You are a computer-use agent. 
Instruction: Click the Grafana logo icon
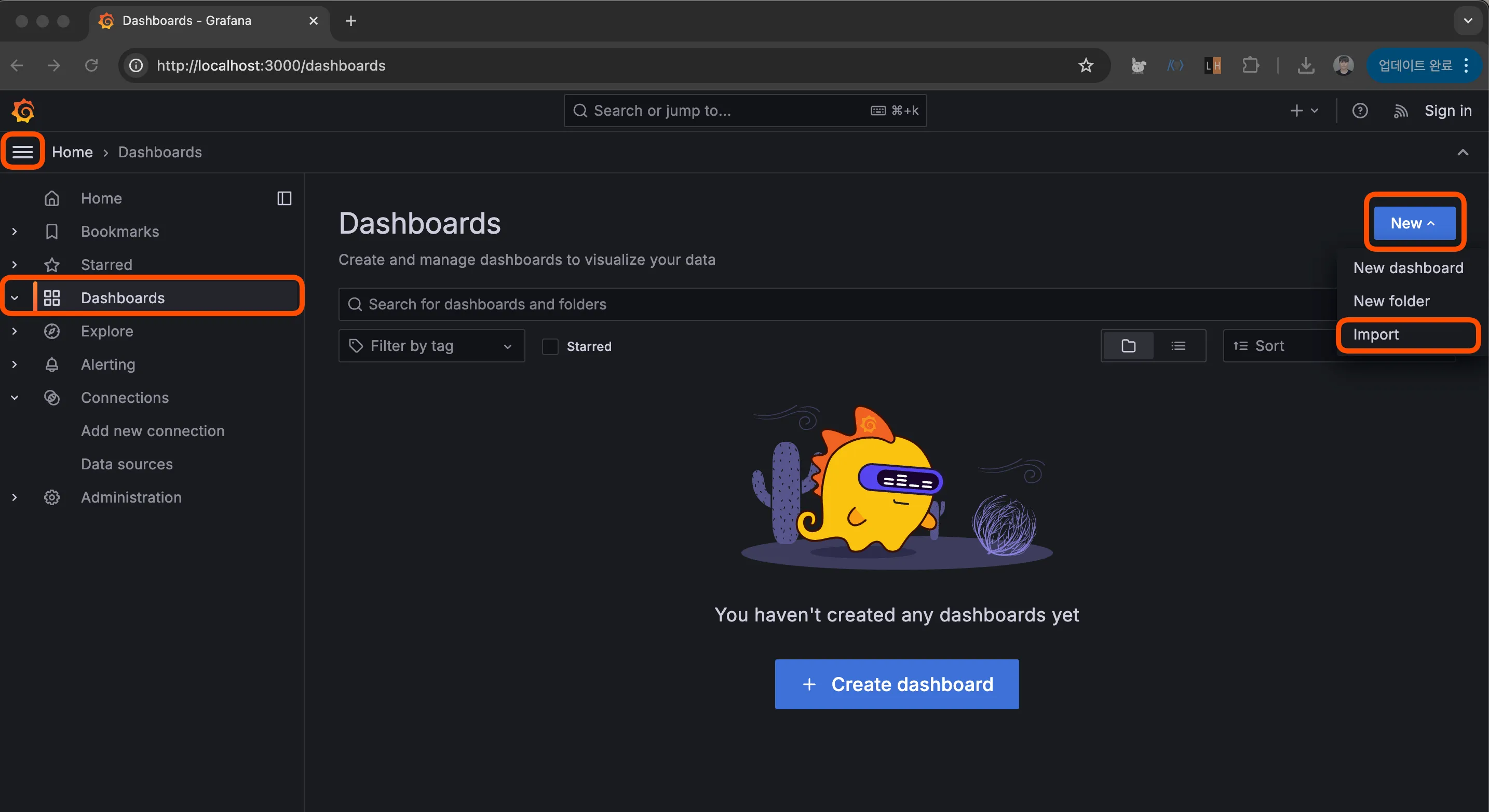pos(23,111)
